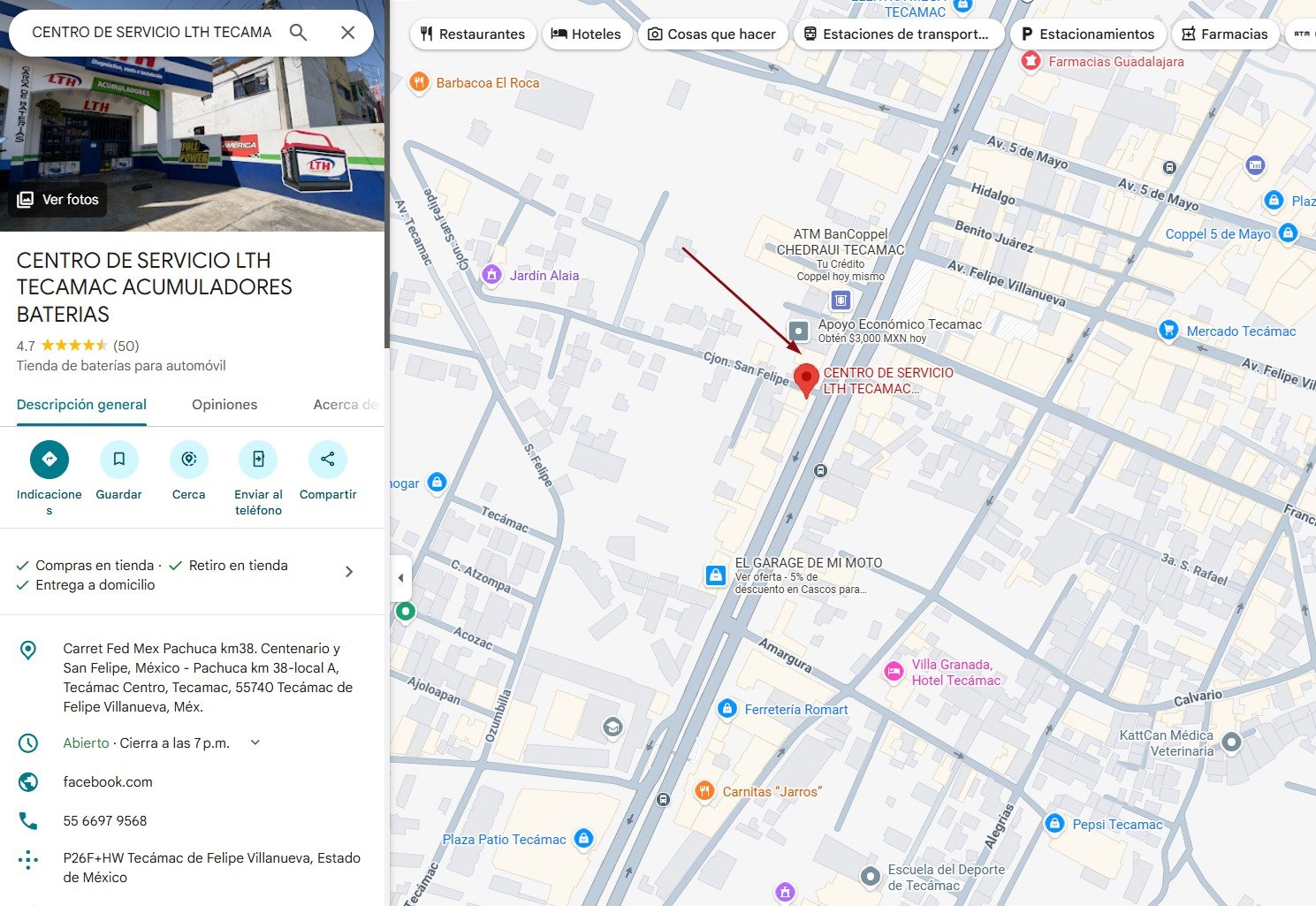
Task: Click Enviar al teléfono icon
Action: 258,459
